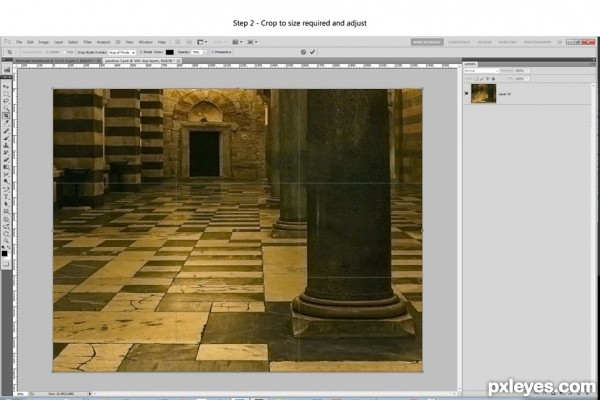Select the Brush tool
600x400 pixels.
coord(6,137)
